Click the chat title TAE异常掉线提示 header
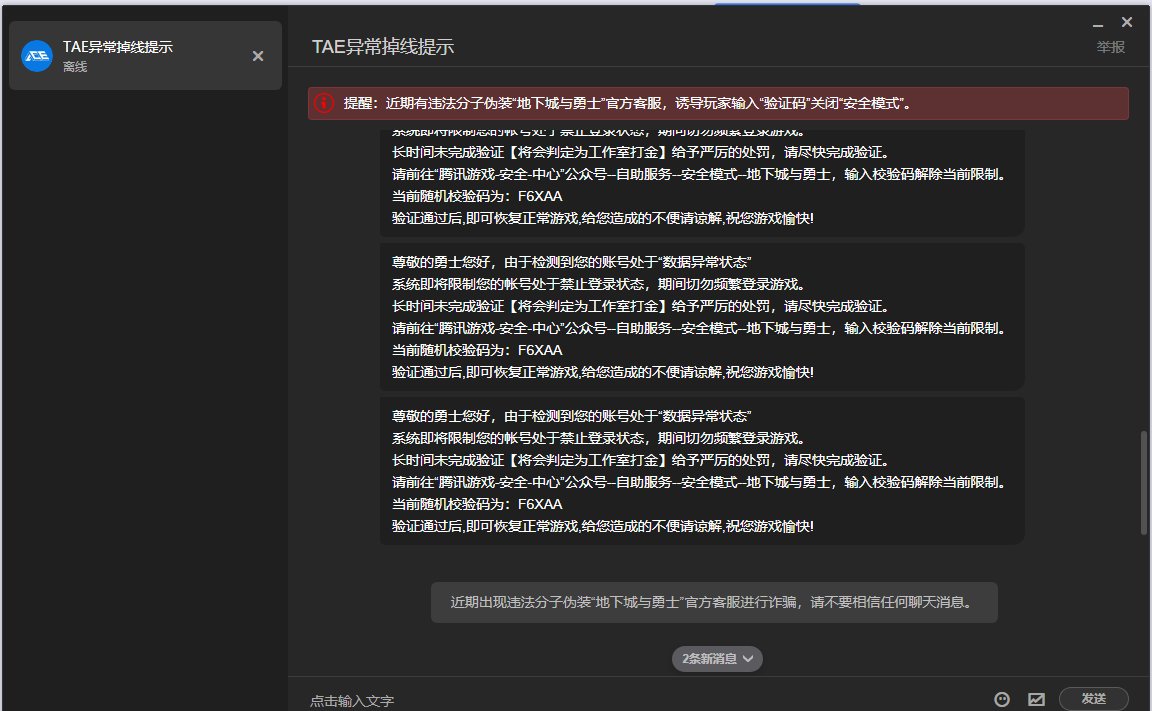Screen dimensions: 1152x711 pos(383,47)
